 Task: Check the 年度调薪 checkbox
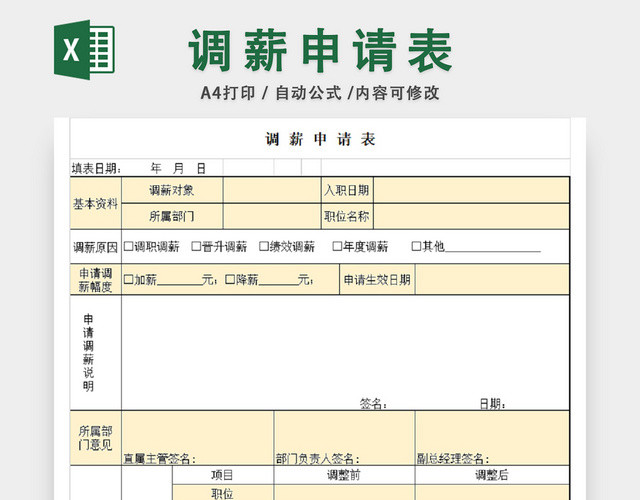point(337,246)
